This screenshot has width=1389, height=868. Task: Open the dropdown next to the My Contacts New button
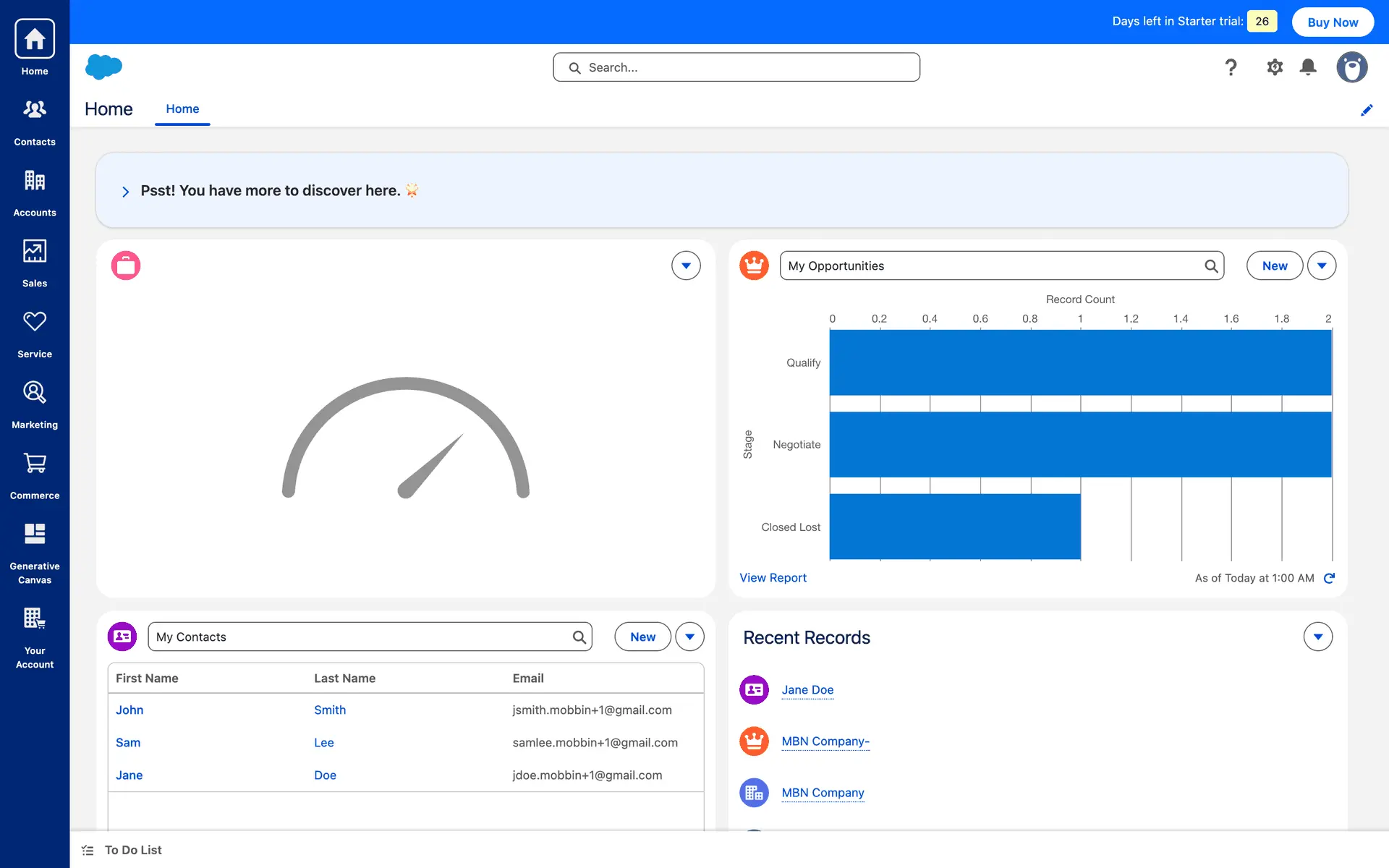point(689,637)
